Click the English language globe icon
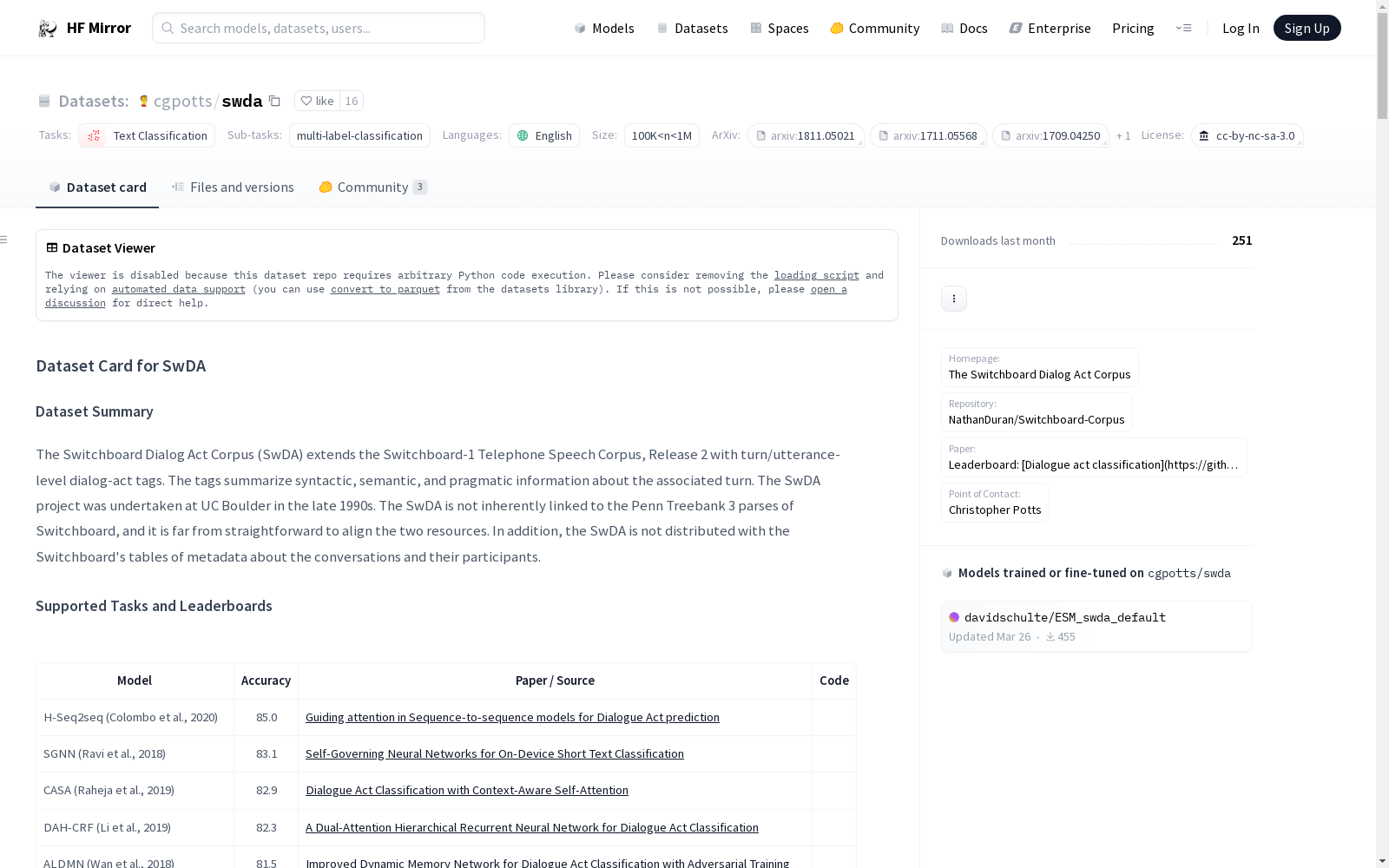The image size is (1389, 868). click(x=523, y=135)
